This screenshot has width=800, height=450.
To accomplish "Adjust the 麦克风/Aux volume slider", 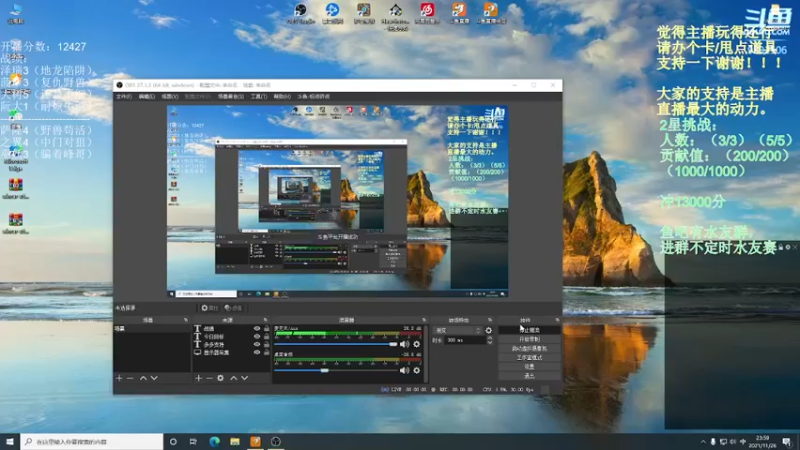I will pyautogui.click(x=335, y=344).
